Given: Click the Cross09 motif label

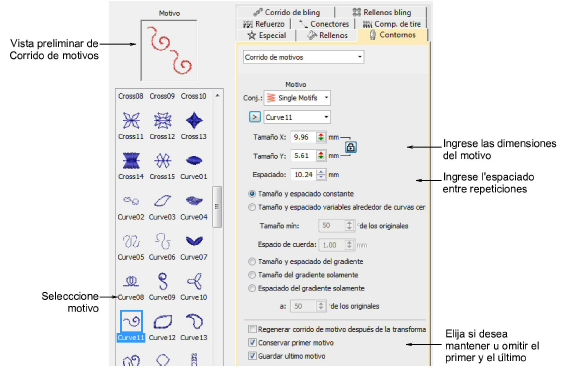Looking at the screenshot, I should coord(162,96).
